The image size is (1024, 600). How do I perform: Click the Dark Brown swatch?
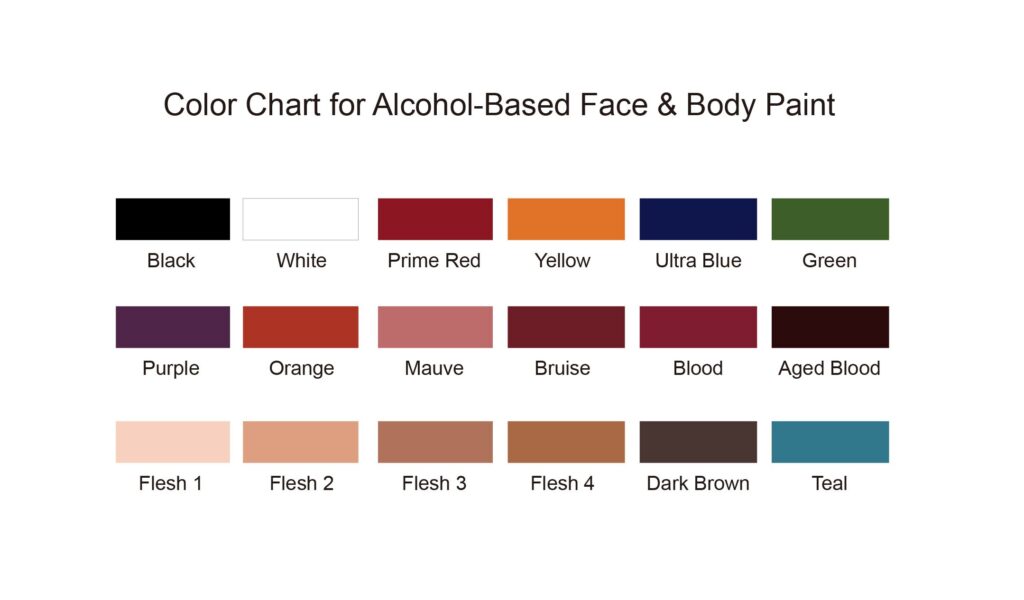click(x=698, y=442)
